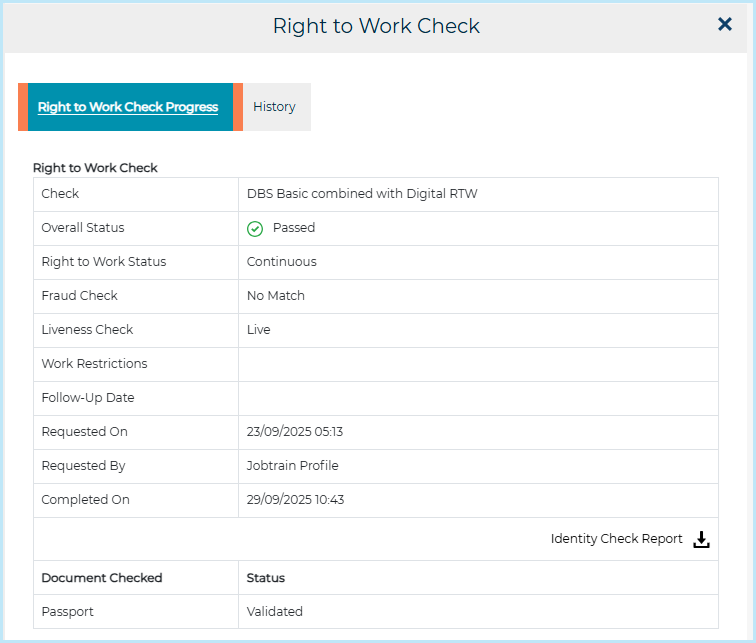Click the 'Passed' overall status text
This screenshot has width=756, height=643.
click(x=294, y=228)
